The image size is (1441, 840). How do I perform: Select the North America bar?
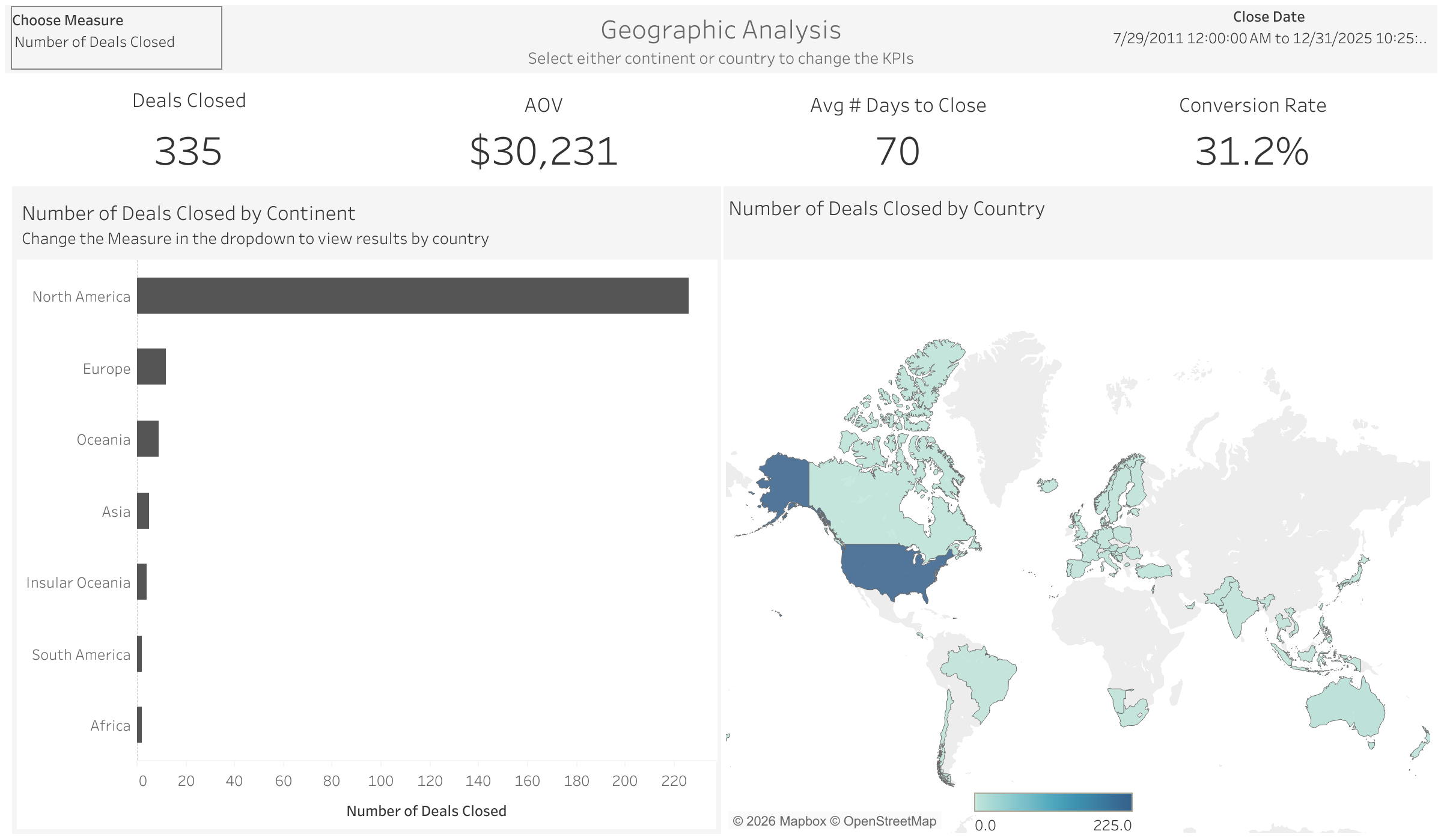[413, 296]
